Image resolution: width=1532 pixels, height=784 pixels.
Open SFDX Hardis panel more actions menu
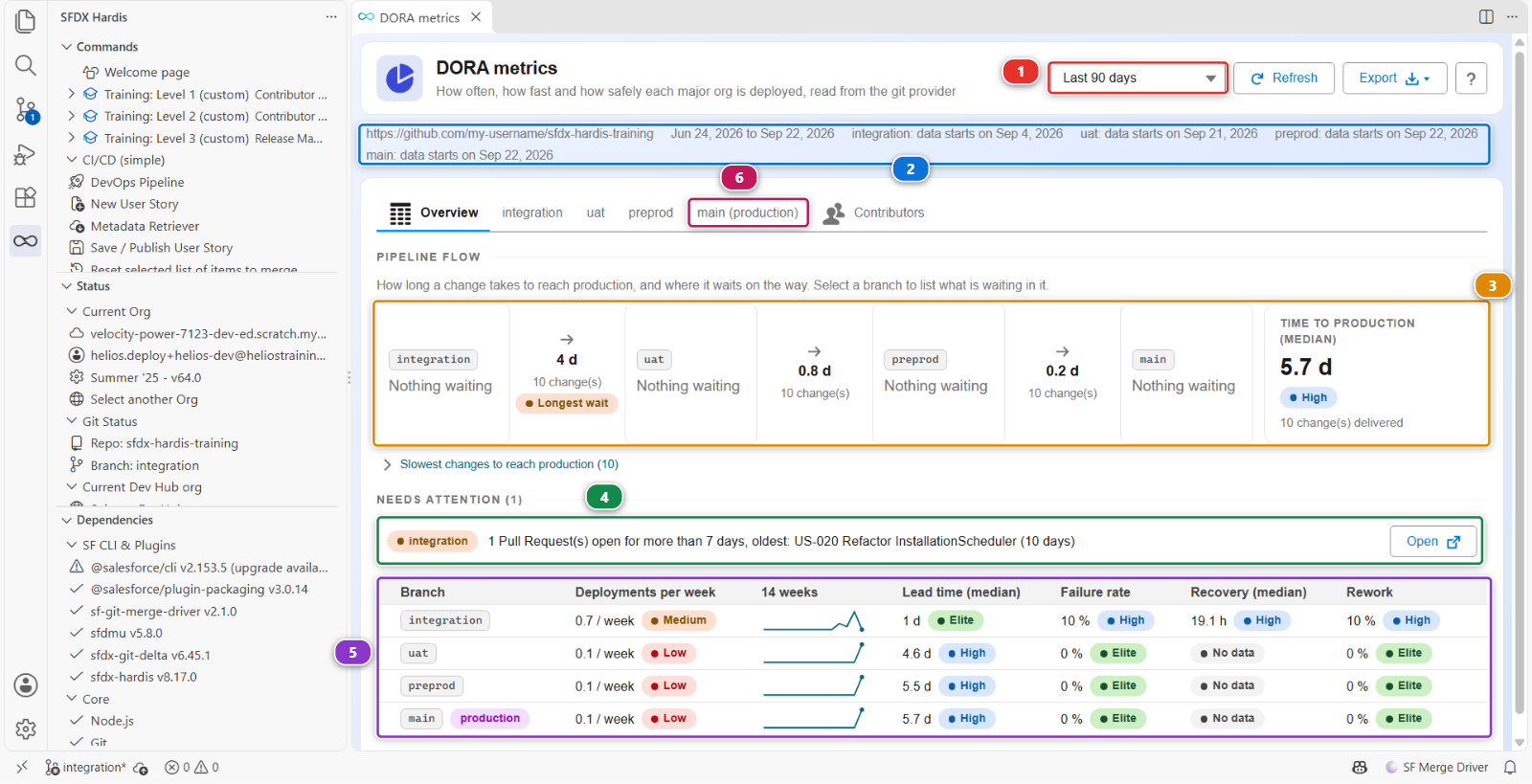click(331, 17)
